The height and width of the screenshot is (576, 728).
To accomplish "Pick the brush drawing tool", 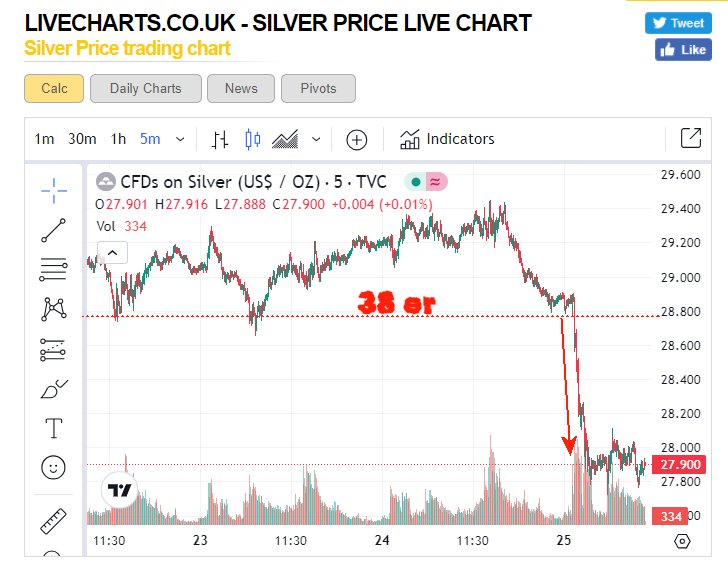I will [x=54, y=389].
